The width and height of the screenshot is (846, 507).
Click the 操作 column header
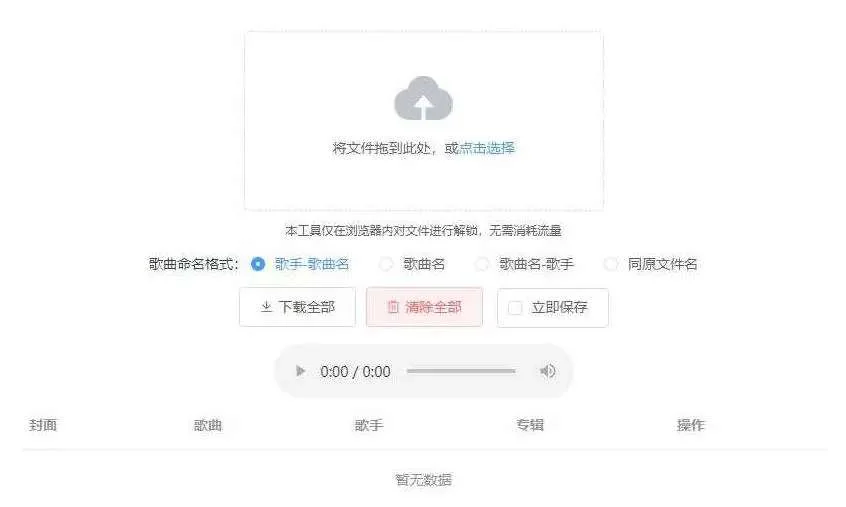click(691, 425)
